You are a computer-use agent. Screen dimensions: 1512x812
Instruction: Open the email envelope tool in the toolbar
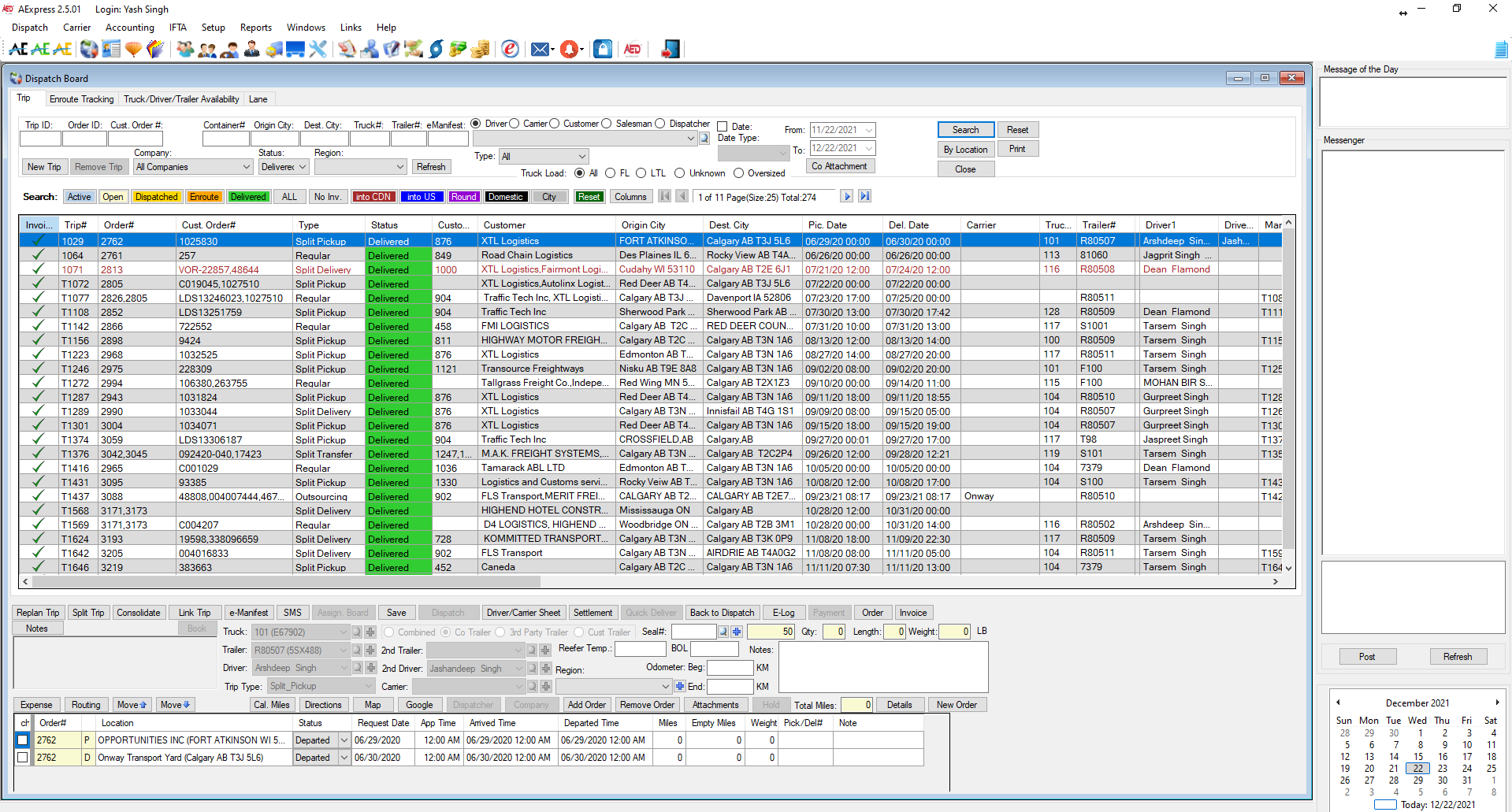click(x=541, y=49)
